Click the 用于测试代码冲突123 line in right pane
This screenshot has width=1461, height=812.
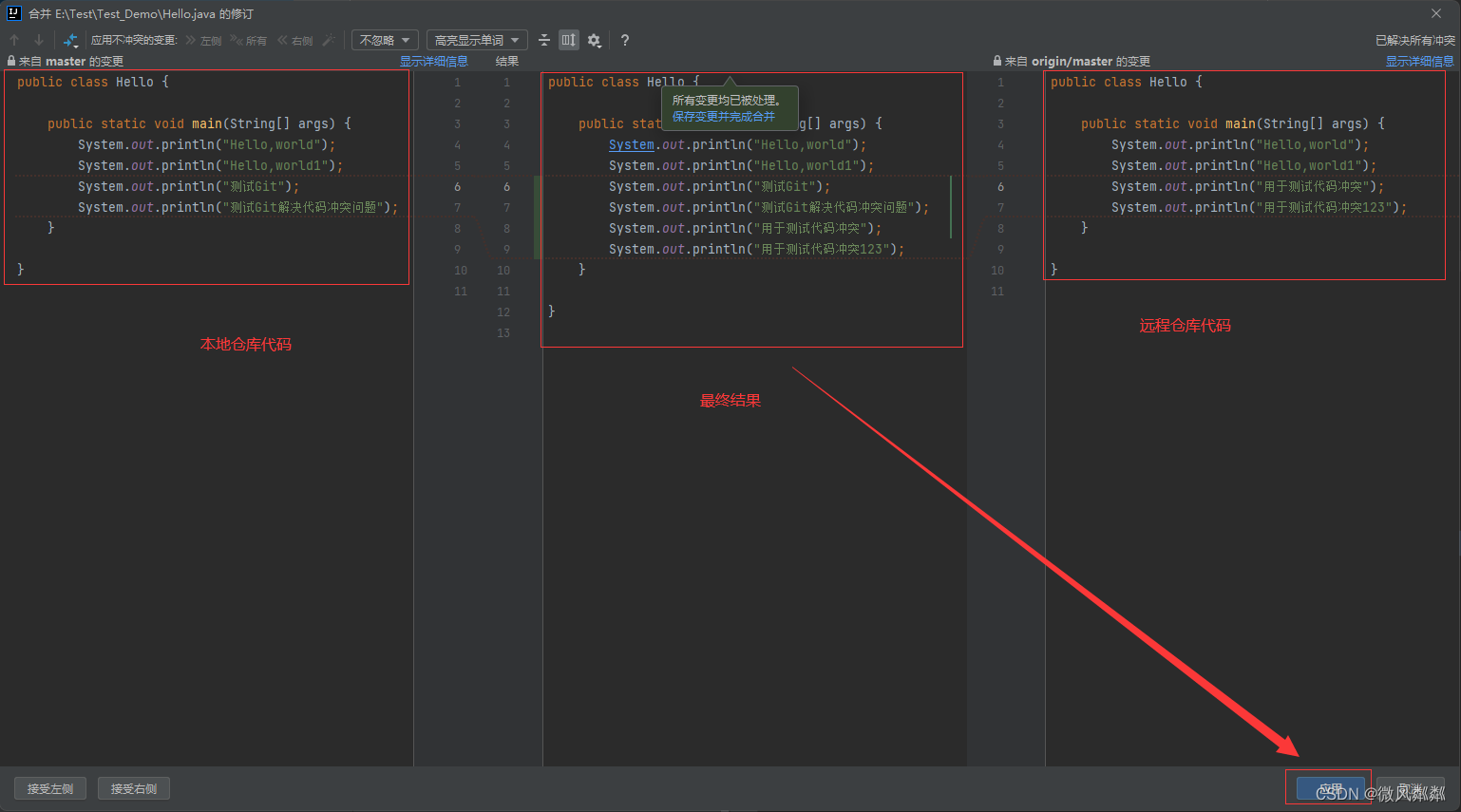pyautogui.click(x=1259, y=207)
